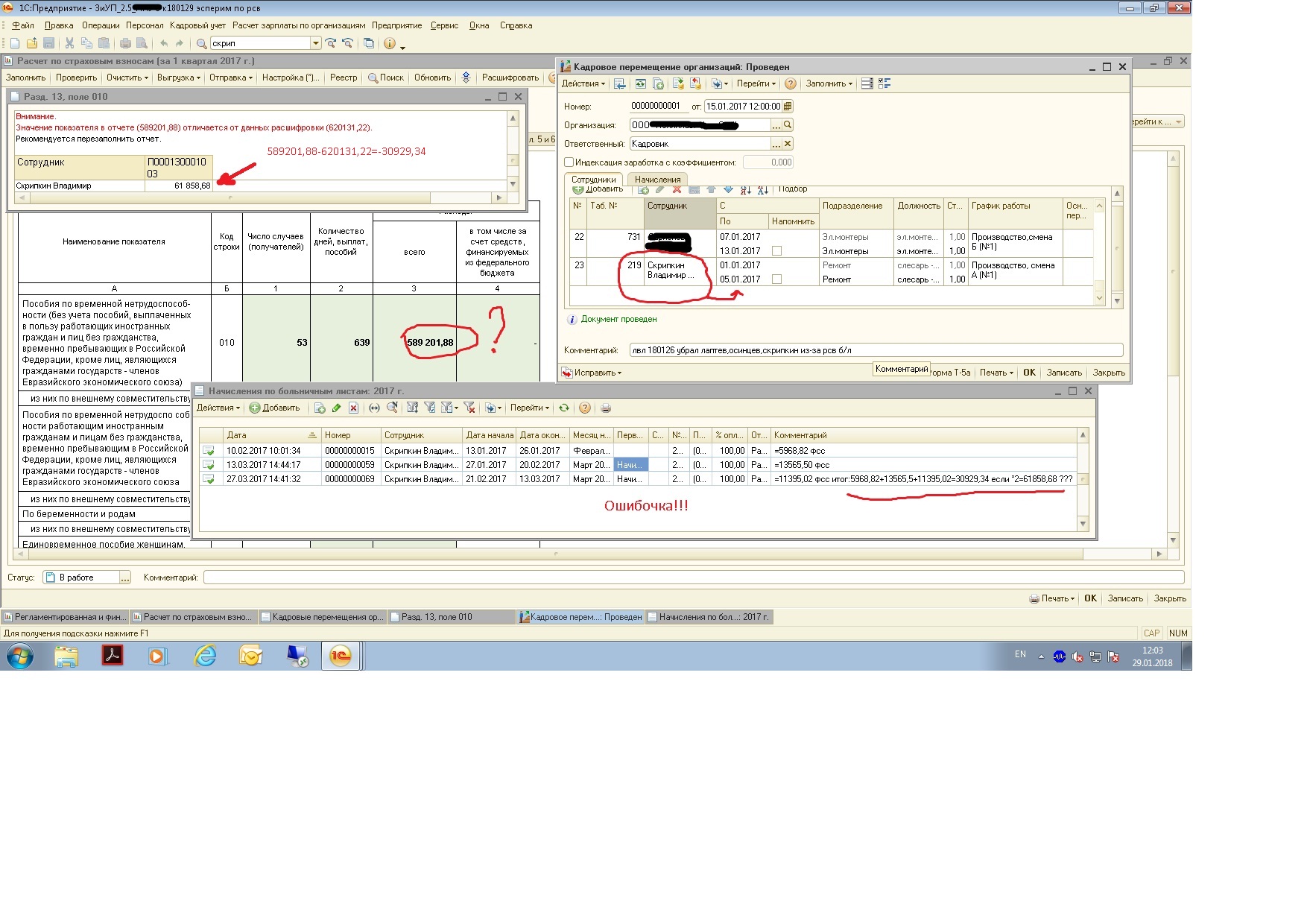
Task: Open Internet Explorer from taskbar
Action: pyautogui.click(x=205, y=656)
